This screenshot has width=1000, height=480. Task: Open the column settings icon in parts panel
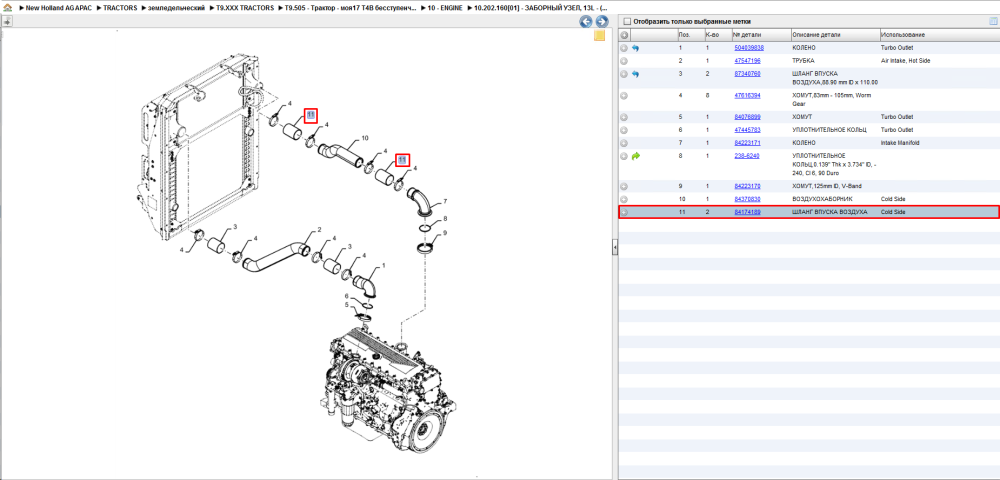992,21
